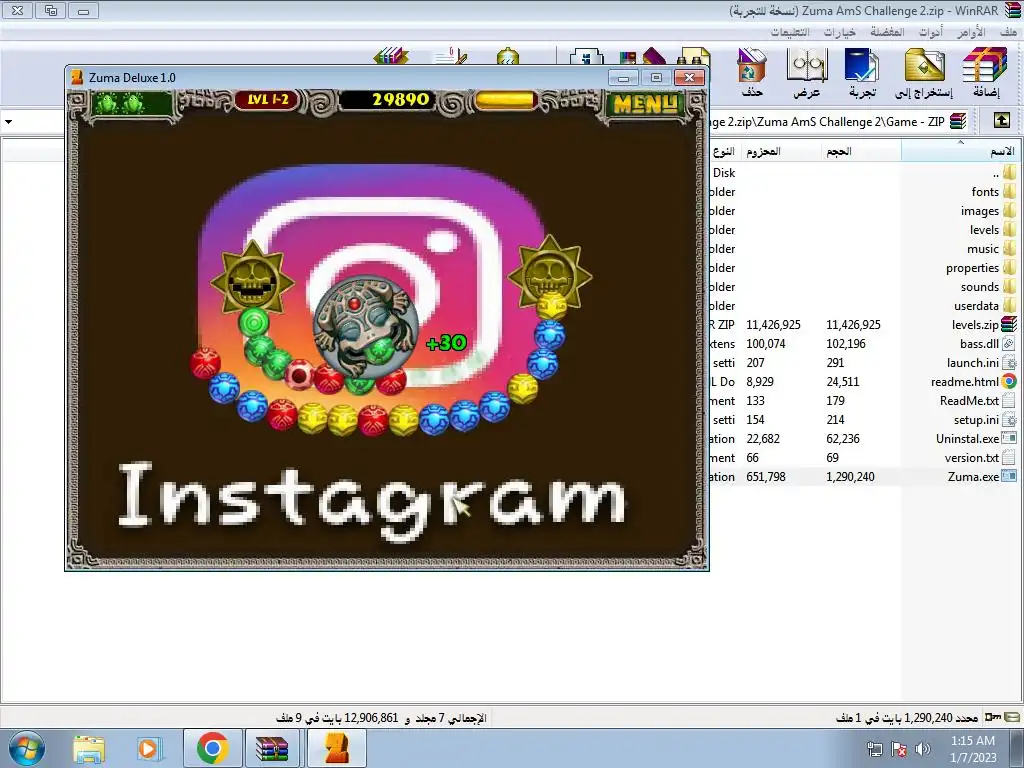Screen dimensions: 1024x768
Task: Click the حذف (Delete) toolbar icon
Action: 752,72
